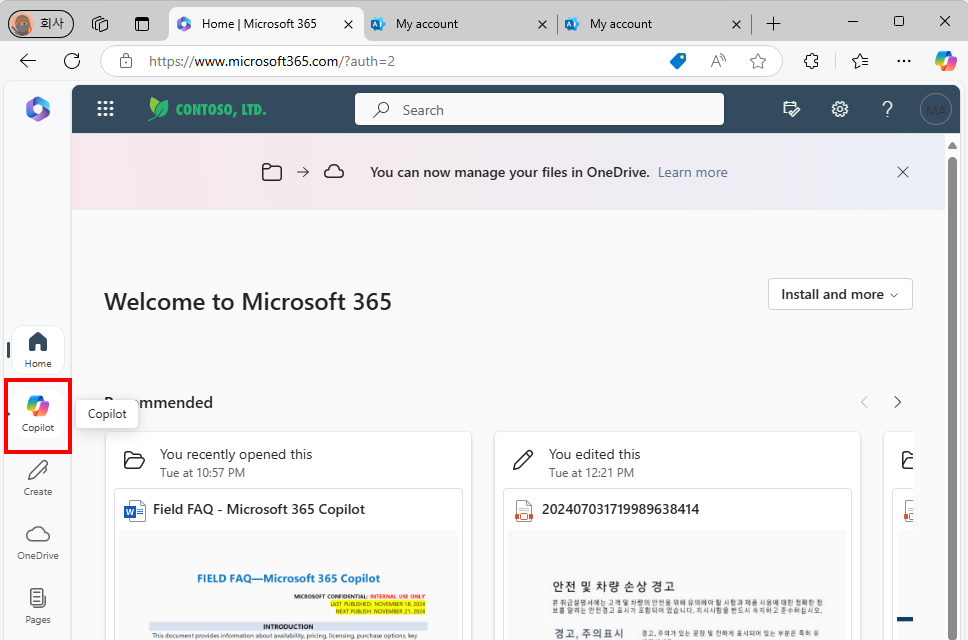The image size is (968, 640).
Task: Click the 'Tue at 12:21 PM' timestamp
Action: (591, 473)
